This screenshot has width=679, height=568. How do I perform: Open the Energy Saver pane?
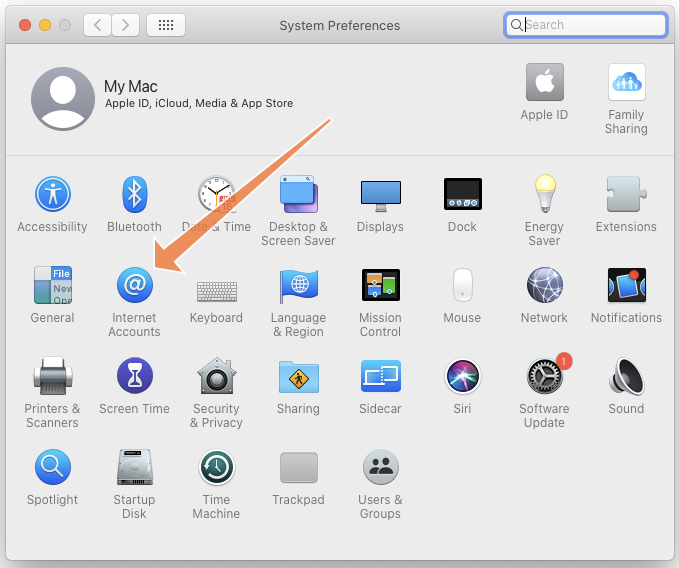544,195
